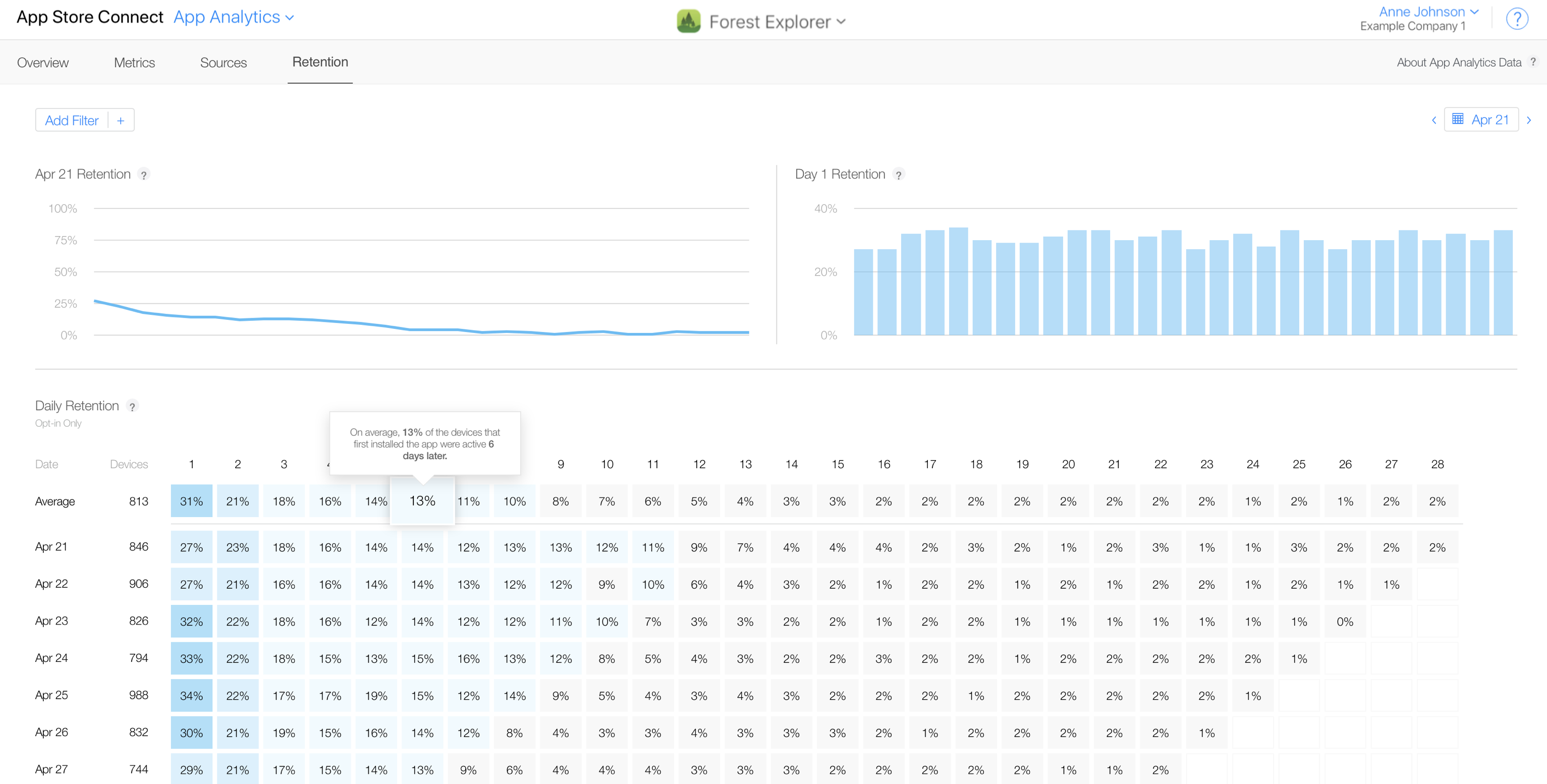Viewport: 1547px width, 784px height.
Task: Click the Average day 1 cell 31%
Action: [x=192, y=501]
